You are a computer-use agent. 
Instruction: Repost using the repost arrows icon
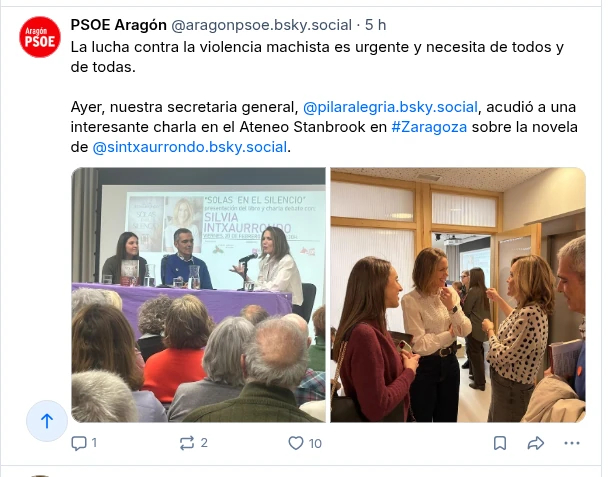(187, 443)
